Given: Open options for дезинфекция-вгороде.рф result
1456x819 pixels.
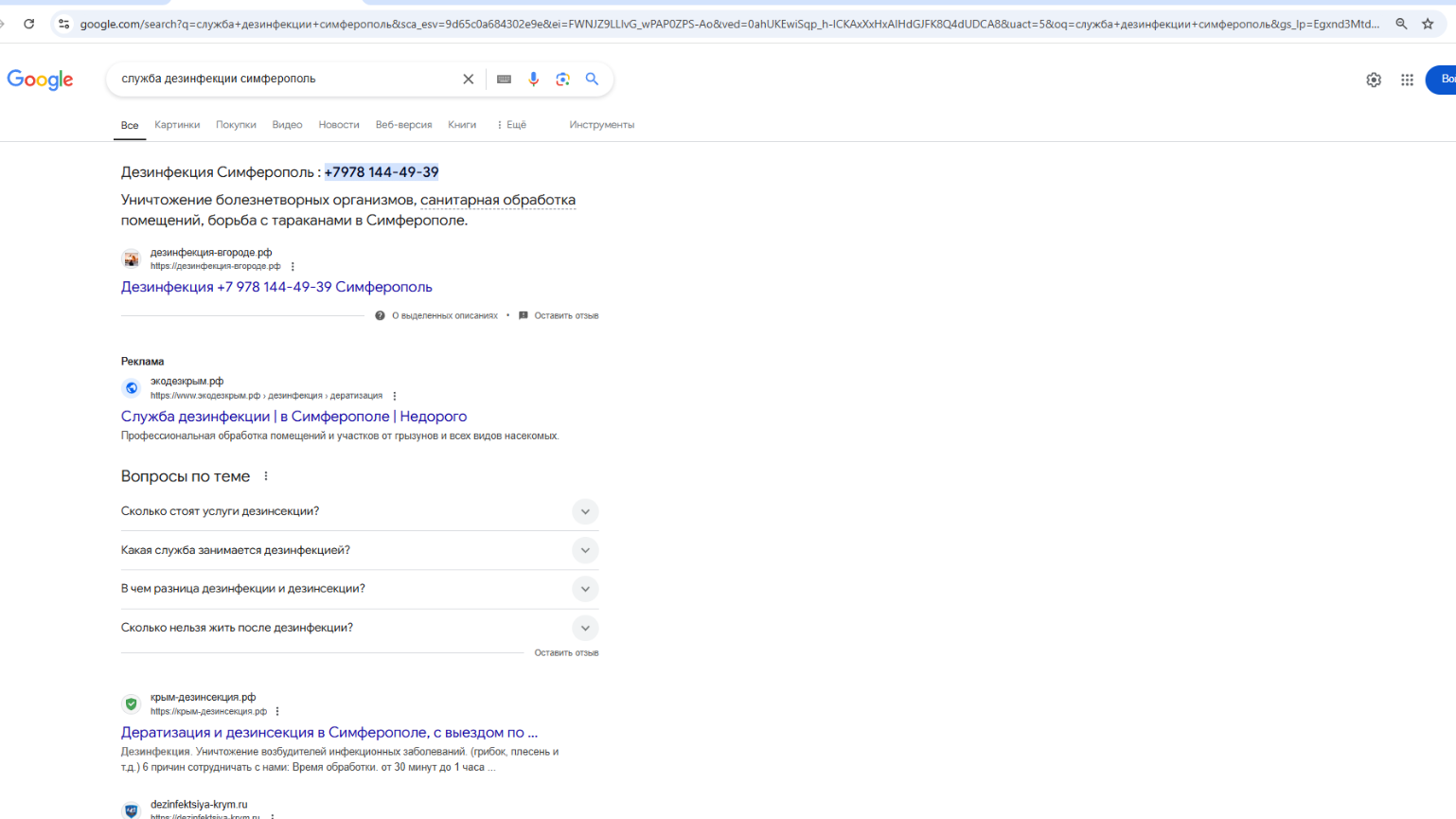Looking at the screenshot, I should (293, 267).
